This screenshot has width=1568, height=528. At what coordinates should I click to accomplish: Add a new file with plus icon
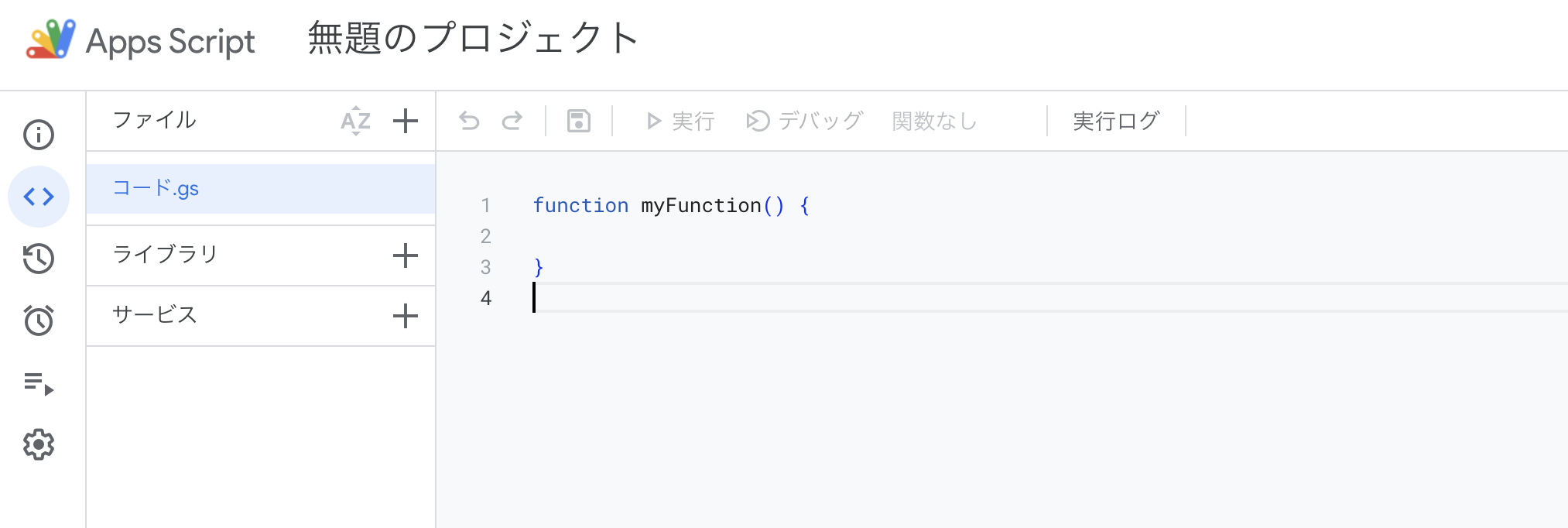405,121
